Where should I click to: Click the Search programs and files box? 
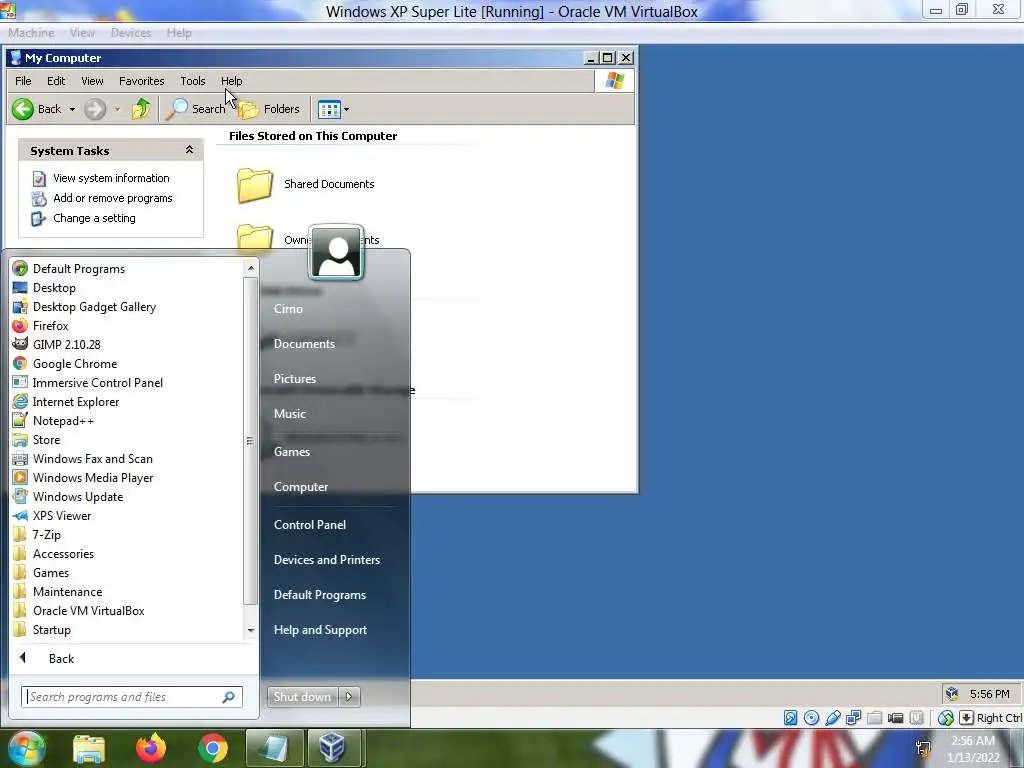click(x=132, y=697)
